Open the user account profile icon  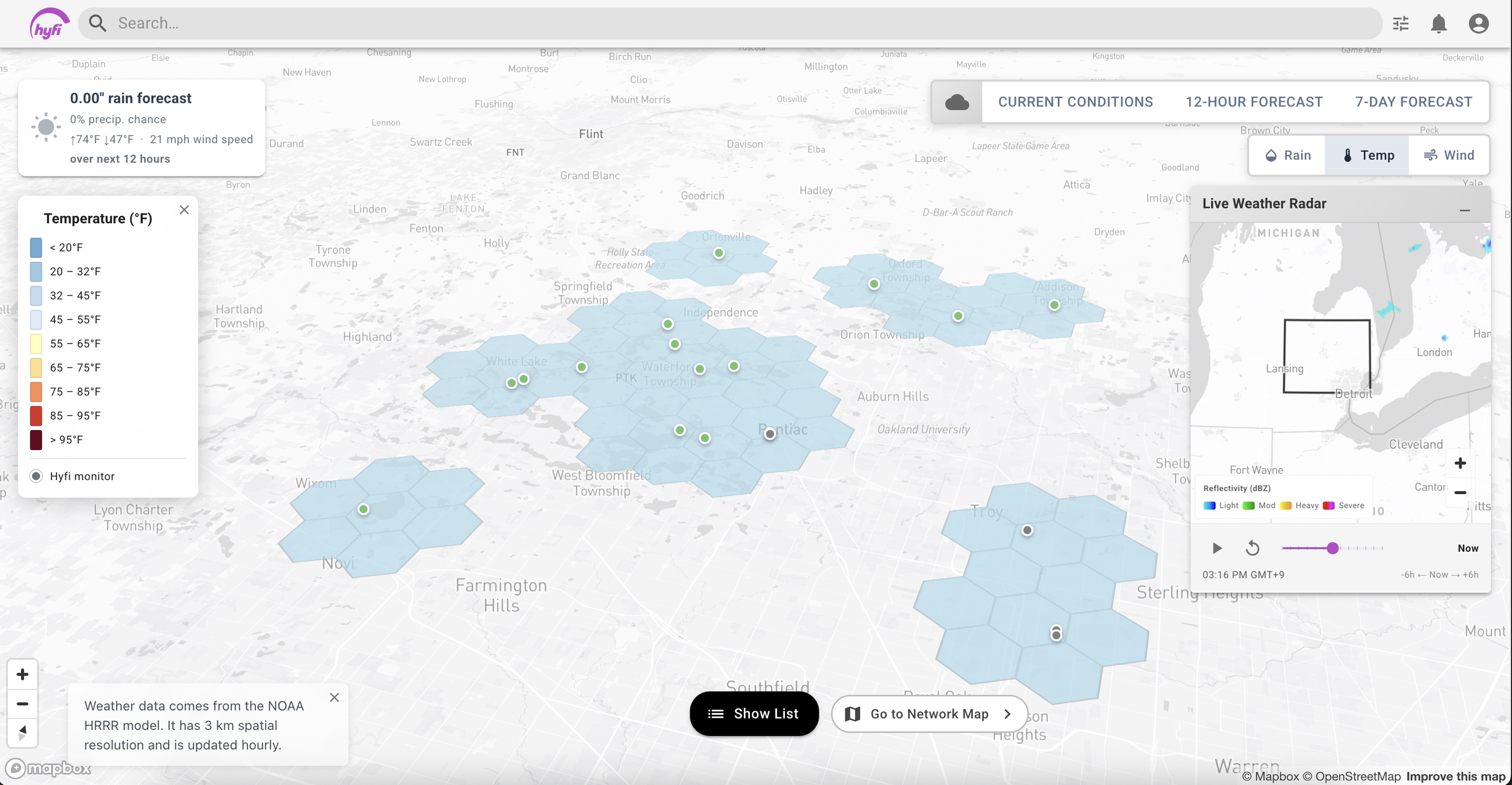click(x=1479, y=24)
